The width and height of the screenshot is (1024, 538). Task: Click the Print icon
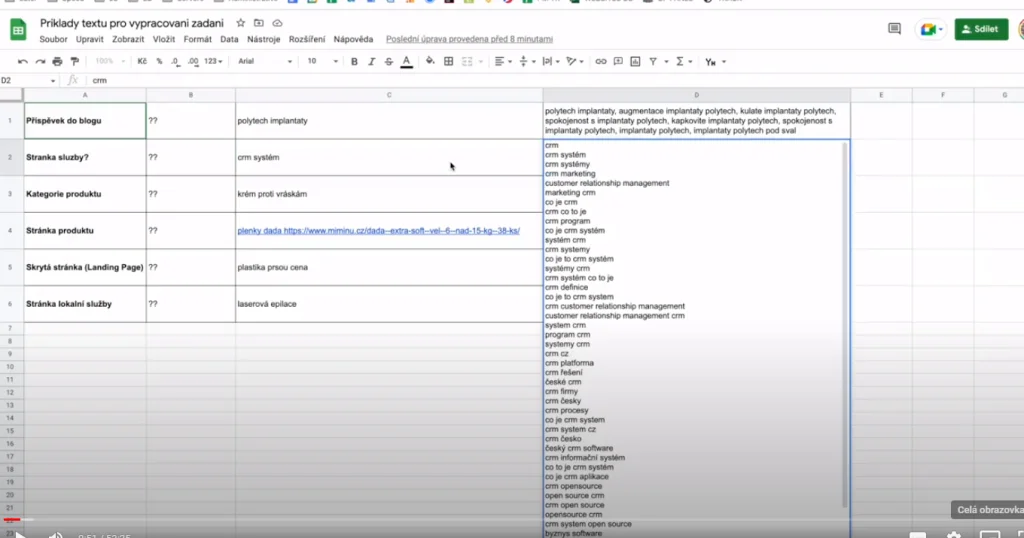pyautogui.click(x=58, y=62)
